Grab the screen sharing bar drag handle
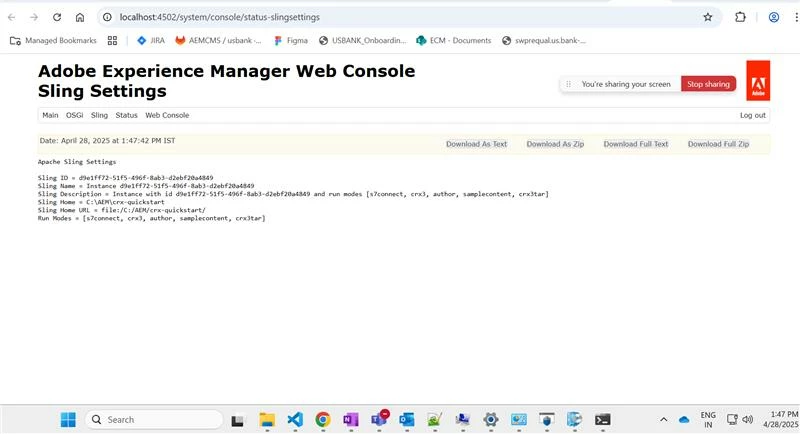 (x=568, y=84)
